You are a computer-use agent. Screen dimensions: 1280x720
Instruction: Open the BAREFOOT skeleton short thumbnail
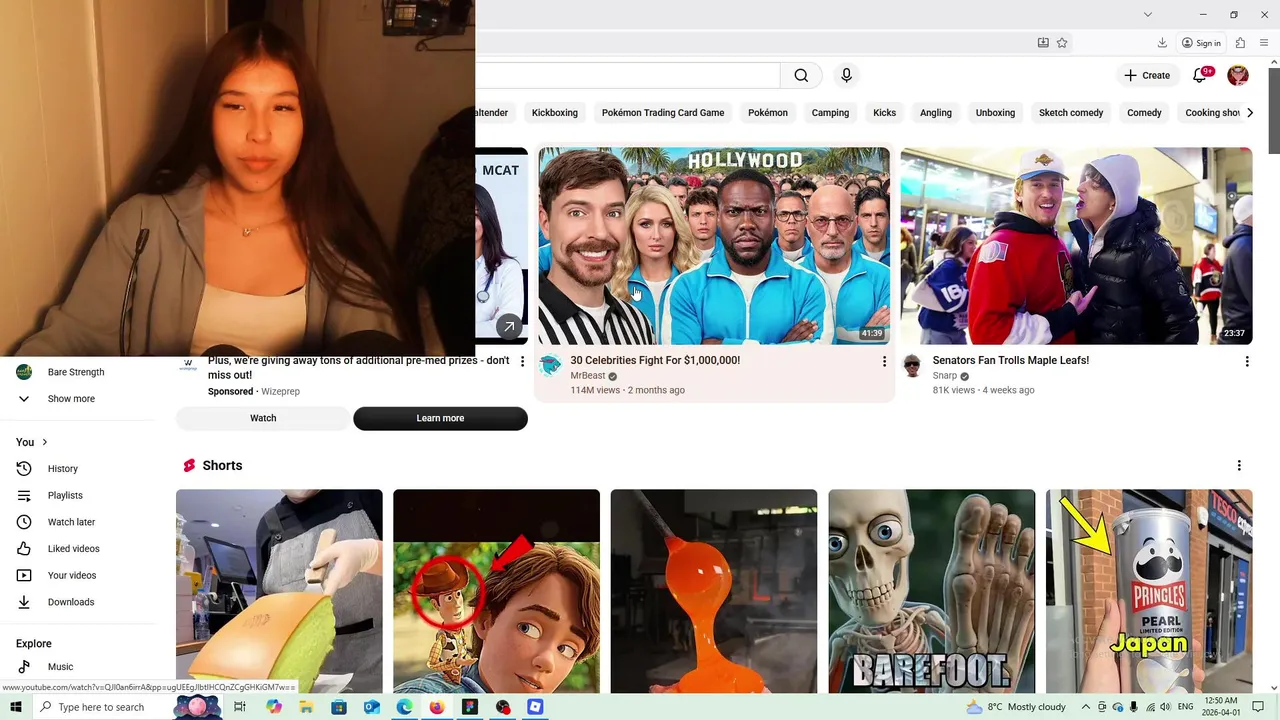pos(931,591)
